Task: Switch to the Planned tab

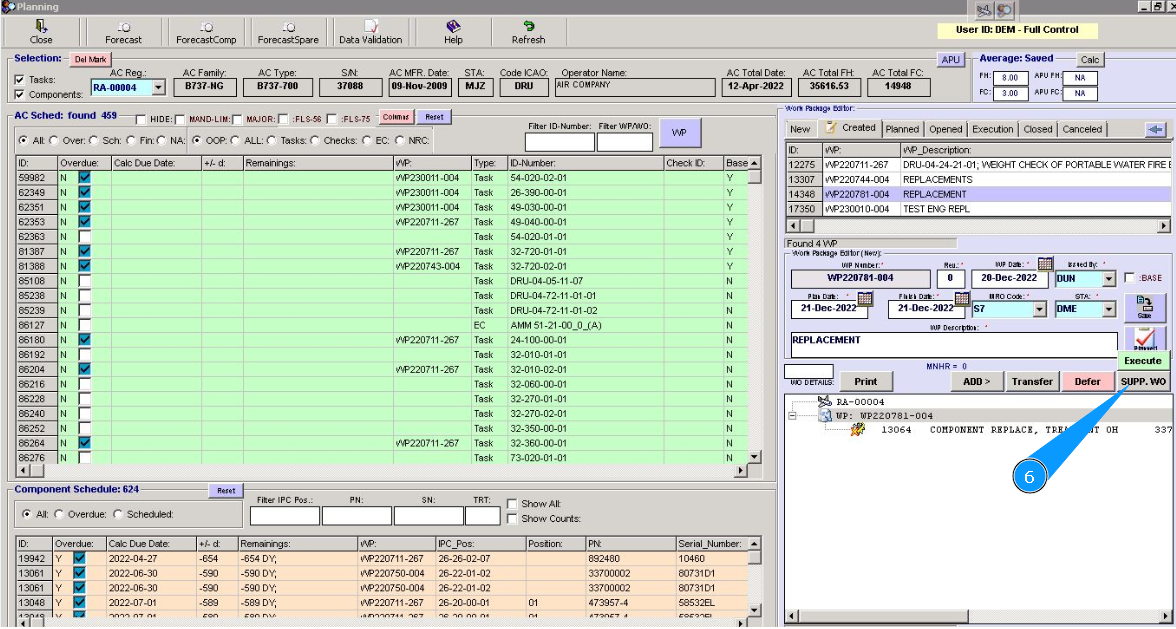Action: pyautogui.click(x=902, y=129)
